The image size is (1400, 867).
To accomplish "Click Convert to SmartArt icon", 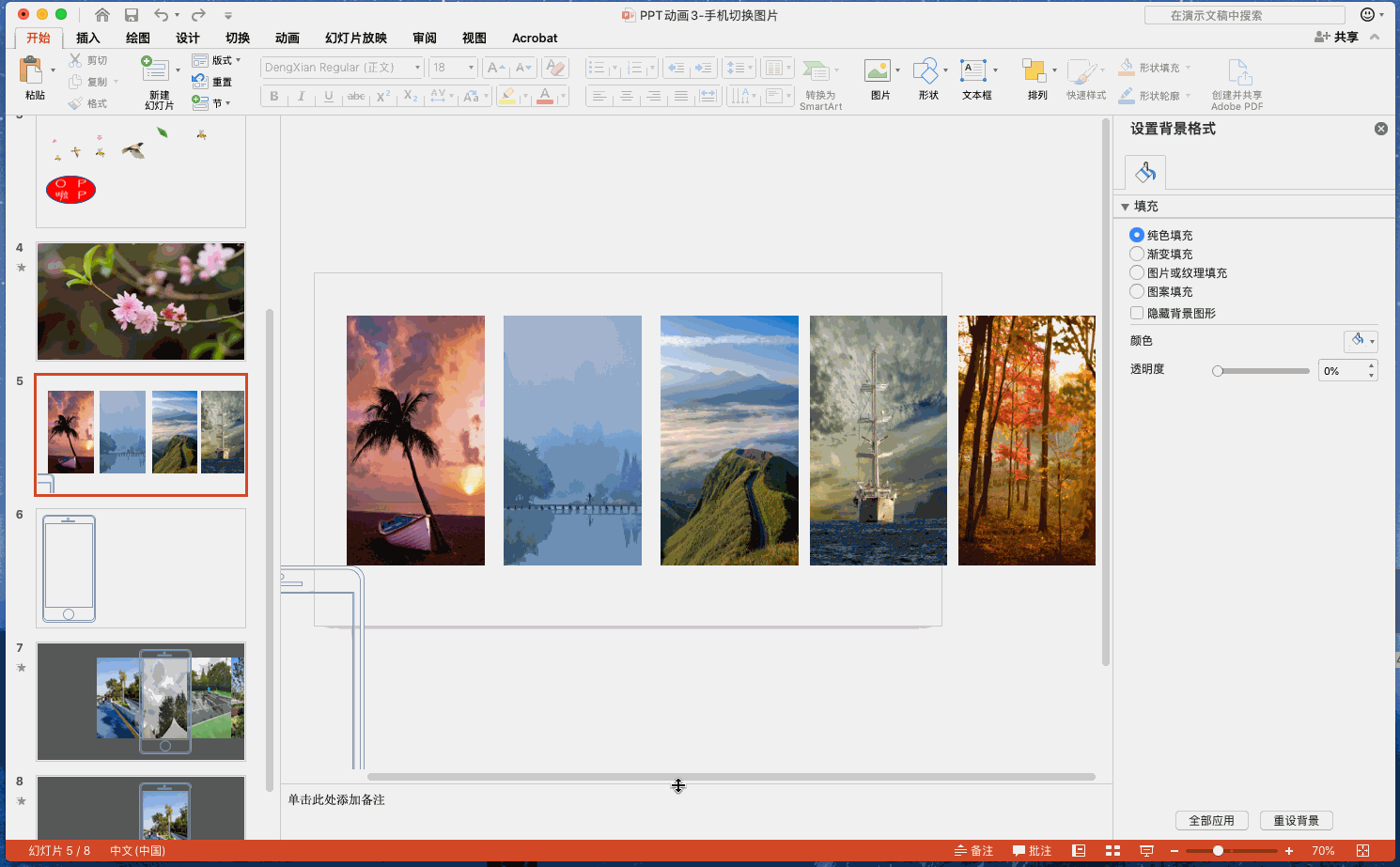I will (816, 71).
